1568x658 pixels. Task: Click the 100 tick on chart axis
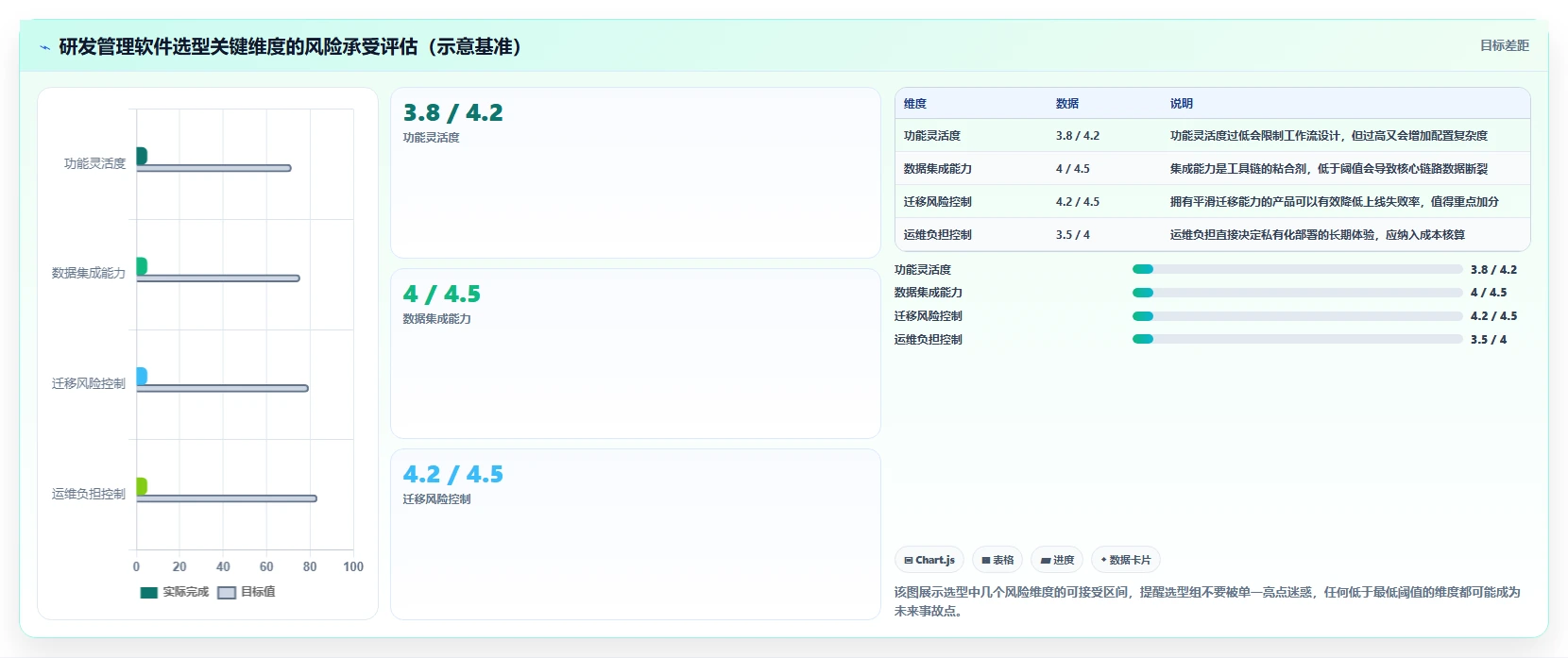[x=353, y=566]
